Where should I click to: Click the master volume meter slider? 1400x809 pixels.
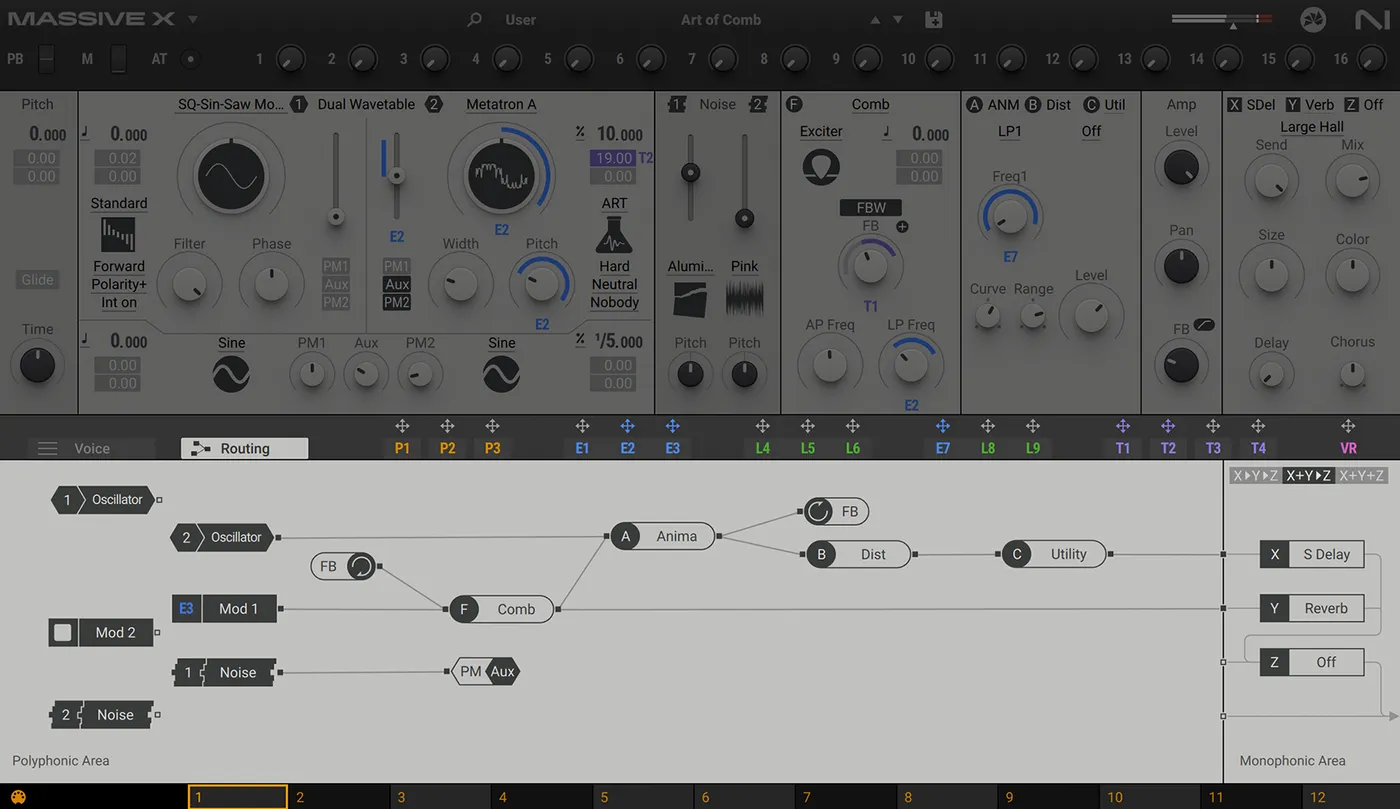(x=1222, y=19)
